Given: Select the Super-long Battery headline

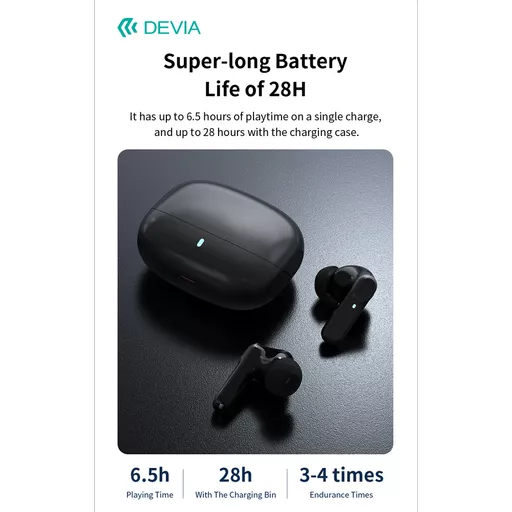Looking at the screenshot, I should (x=255, y=61).
